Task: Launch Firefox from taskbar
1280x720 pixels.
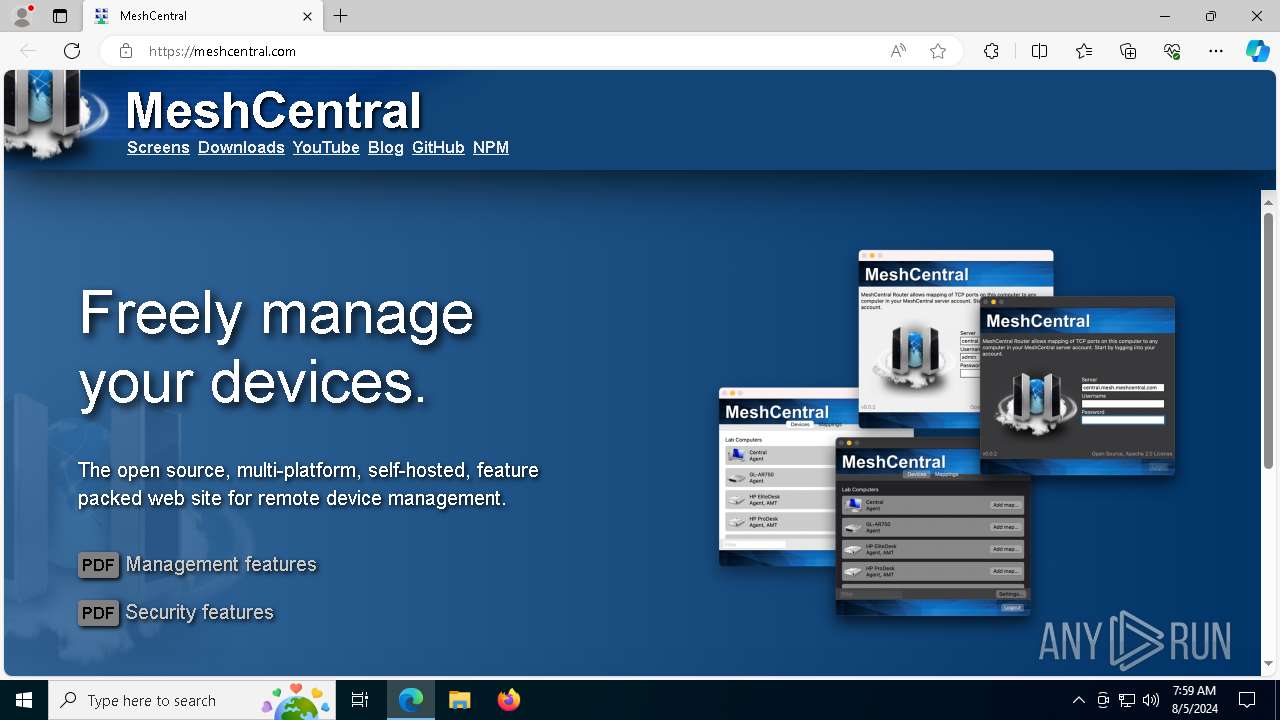Action: (x=508, y=700)
